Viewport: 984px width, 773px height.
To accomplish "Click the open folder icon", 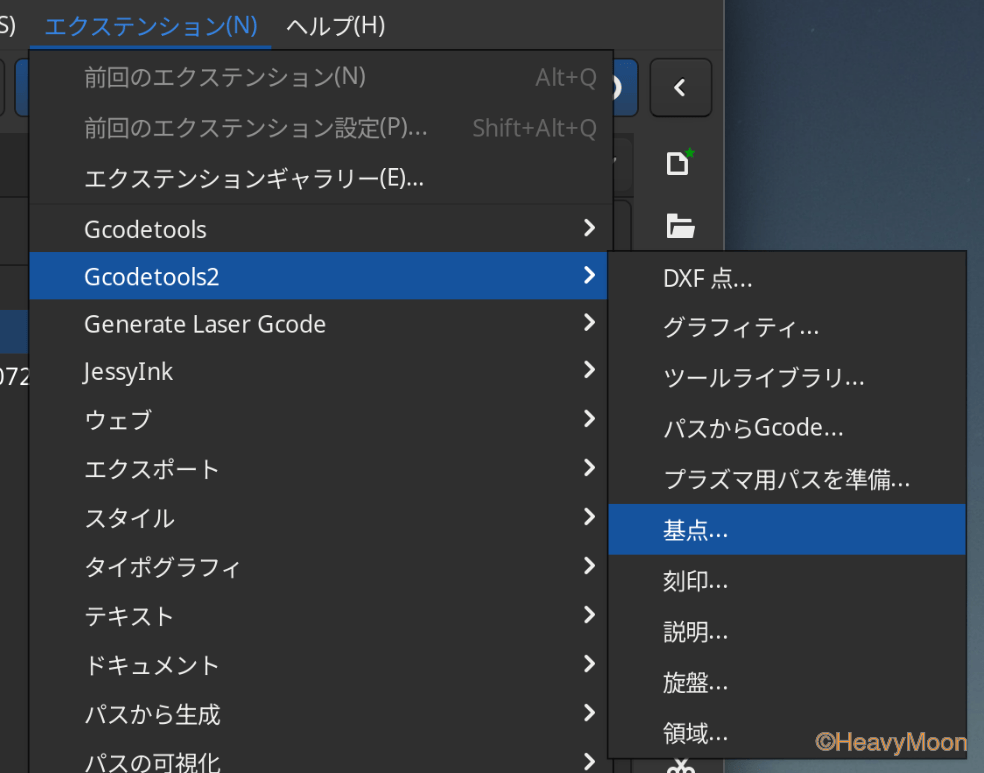I will click(x=680, y=227).
